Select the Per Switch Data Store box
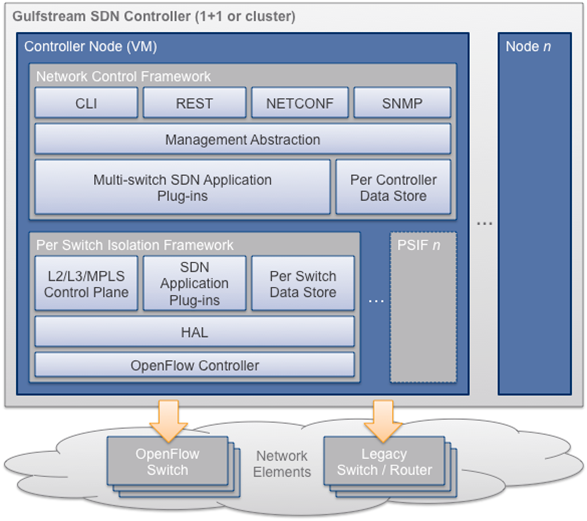Image resolution: width=587 pixels, height=521 pixels. 303,283
